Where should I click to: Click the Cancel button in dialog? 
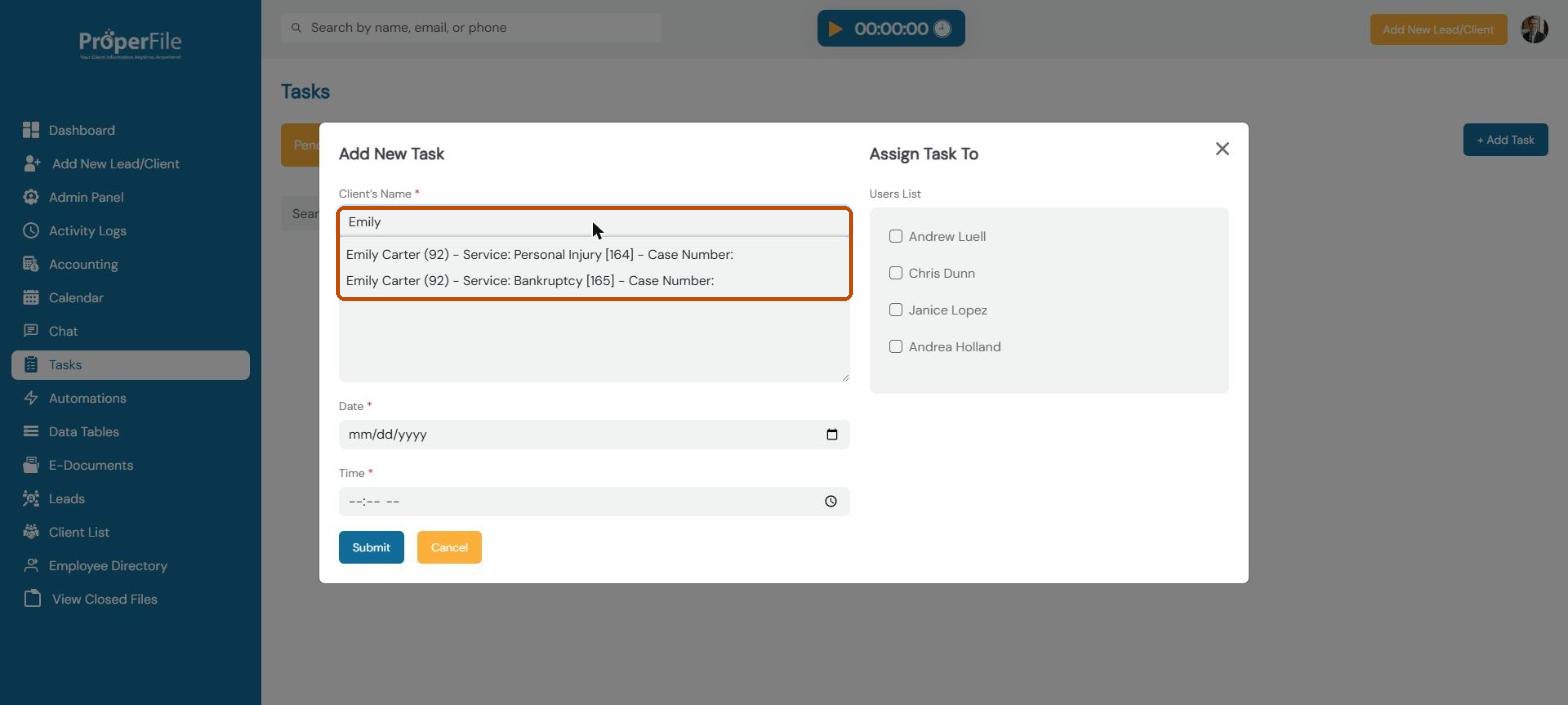click(449, 547)
